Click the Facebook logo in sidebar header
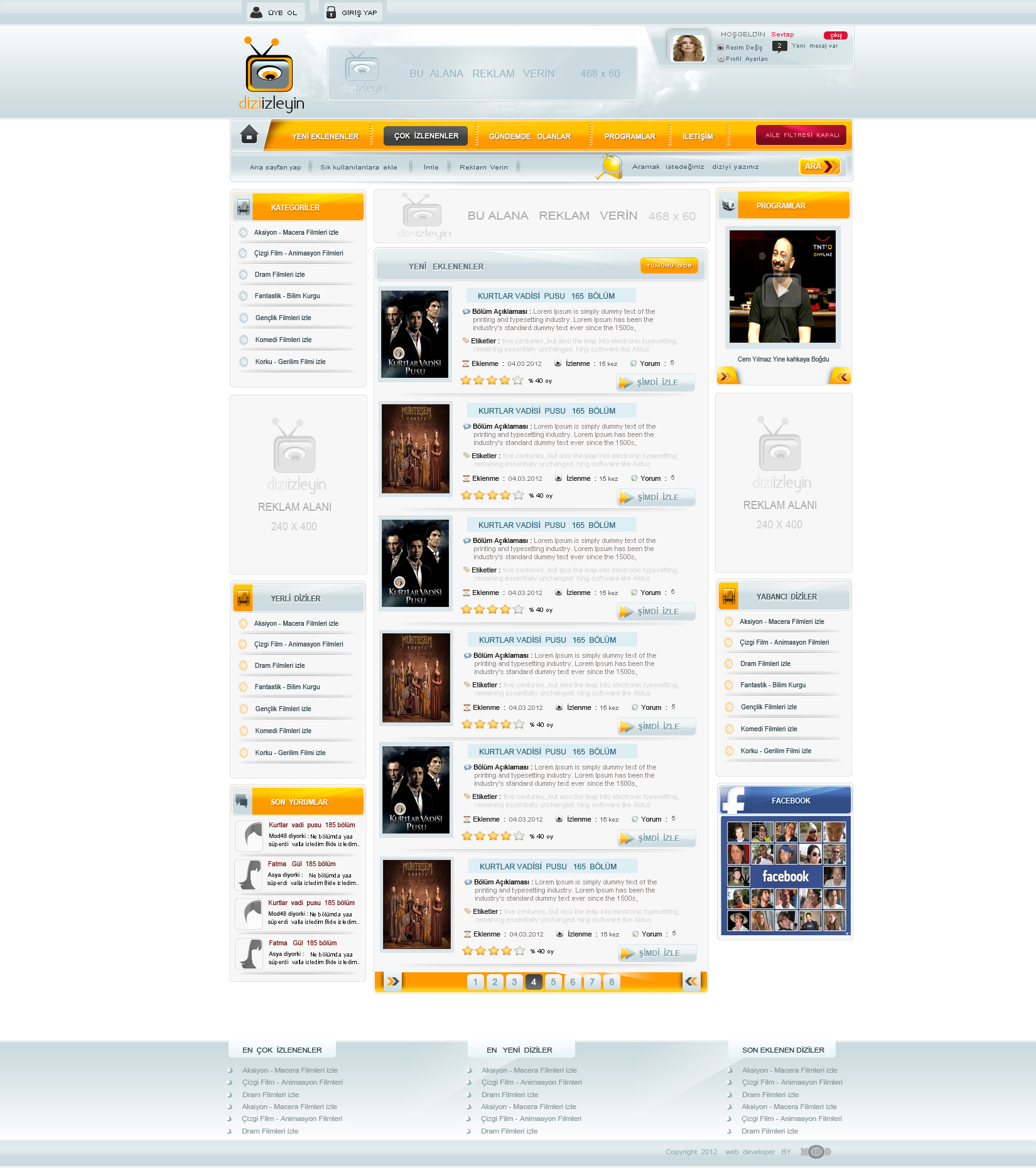The image size is (1036, 1175). (733, 801)
